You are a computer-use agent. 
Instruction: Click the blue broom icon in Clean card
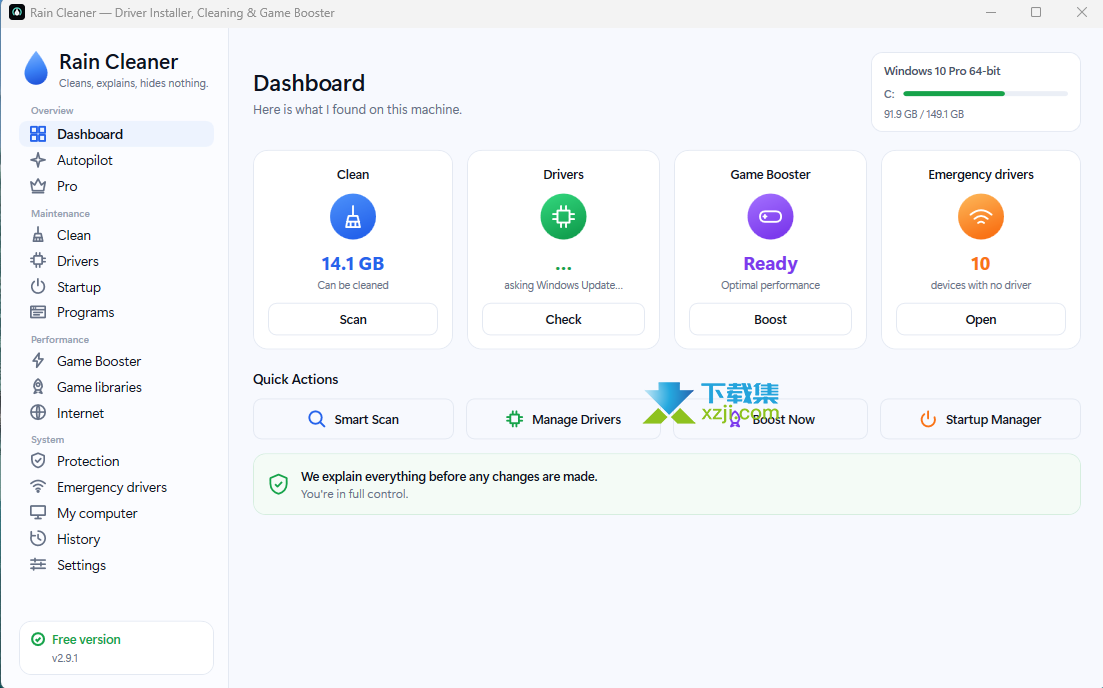point(352,217)
